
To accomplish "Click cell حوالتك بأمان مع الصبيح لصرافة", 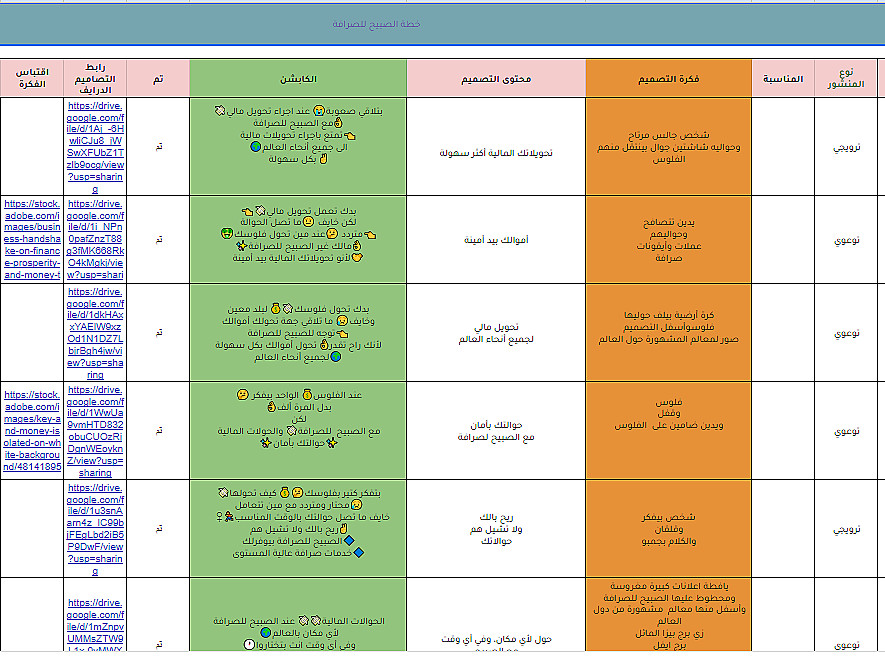I will [x=496, y=431].
